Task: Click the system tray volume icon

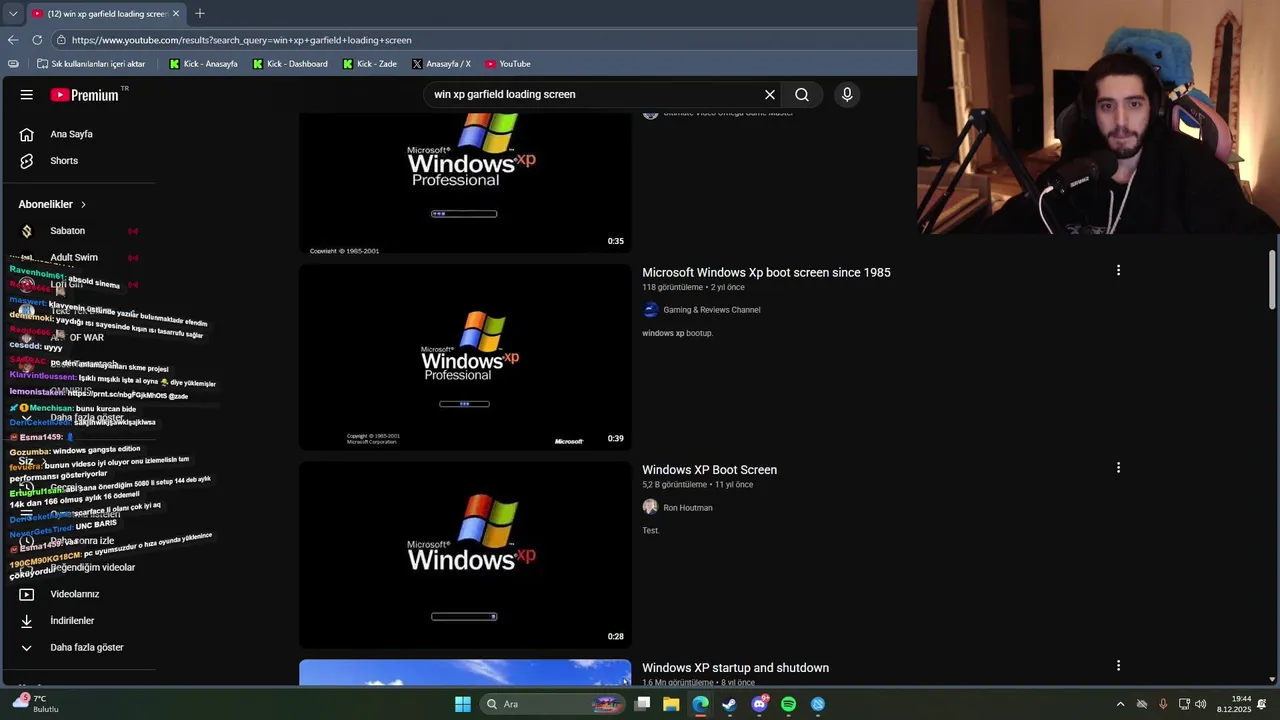Action: pos(1200,704)
